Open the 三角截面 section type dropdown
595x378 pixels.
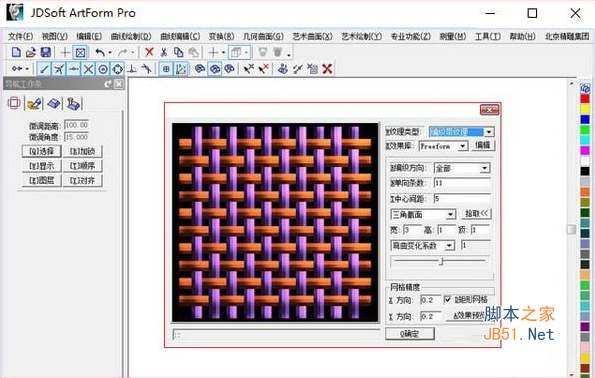(x=450, y=214)
